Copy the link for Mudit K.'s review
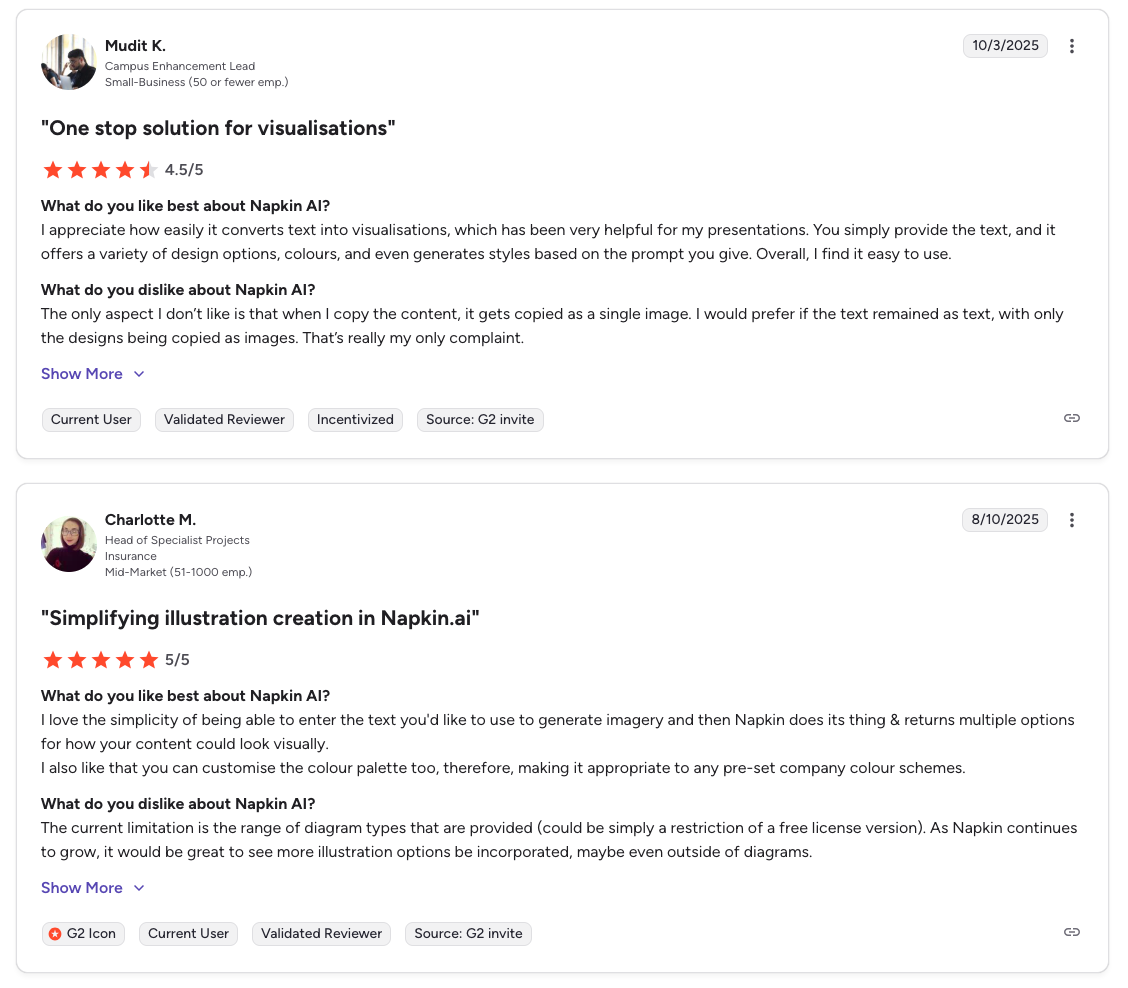The height and width of the screenshot is (988, 1128). tap(1071, 418)
